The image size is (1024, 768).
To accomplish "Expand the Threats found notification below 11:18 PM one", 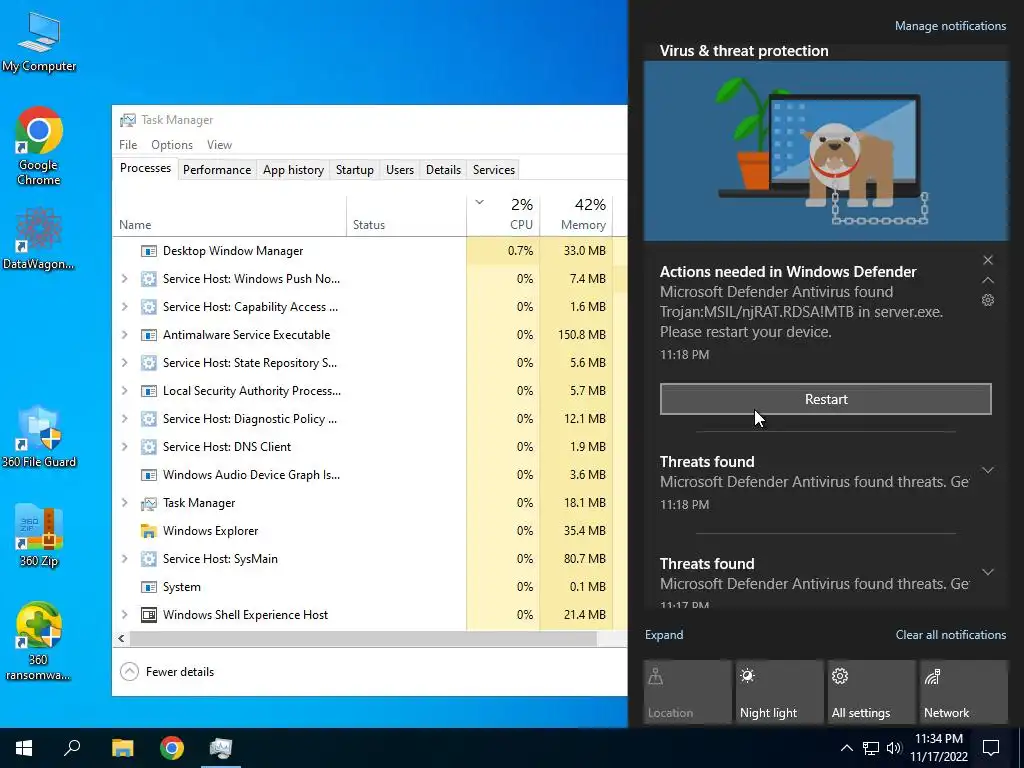I will [988, 572].
